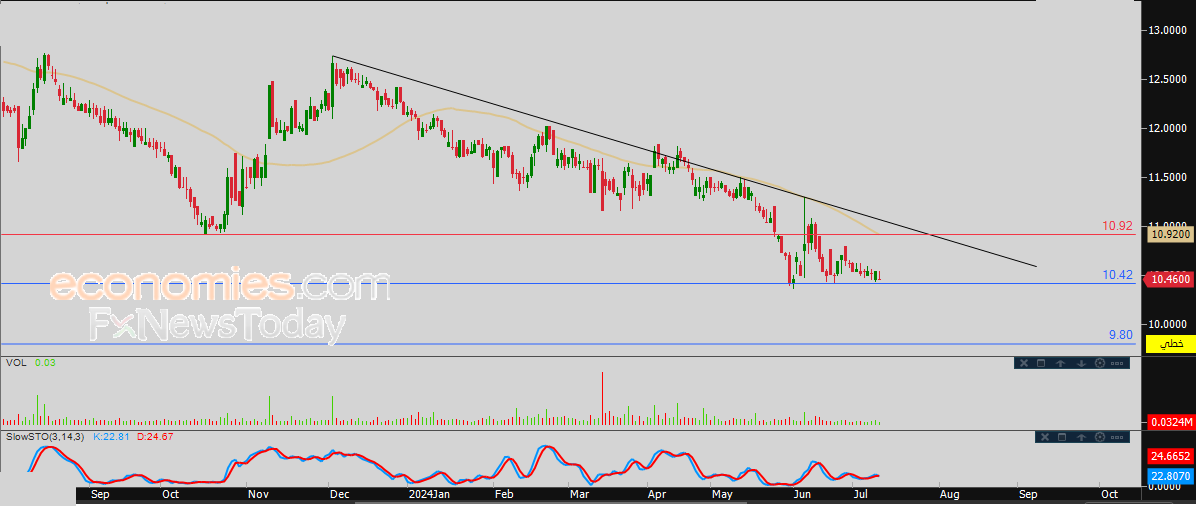This screenshot has height=506, width=1196.
Task: Open SlowSTO panel more options dots
Action: [1117, 437]
